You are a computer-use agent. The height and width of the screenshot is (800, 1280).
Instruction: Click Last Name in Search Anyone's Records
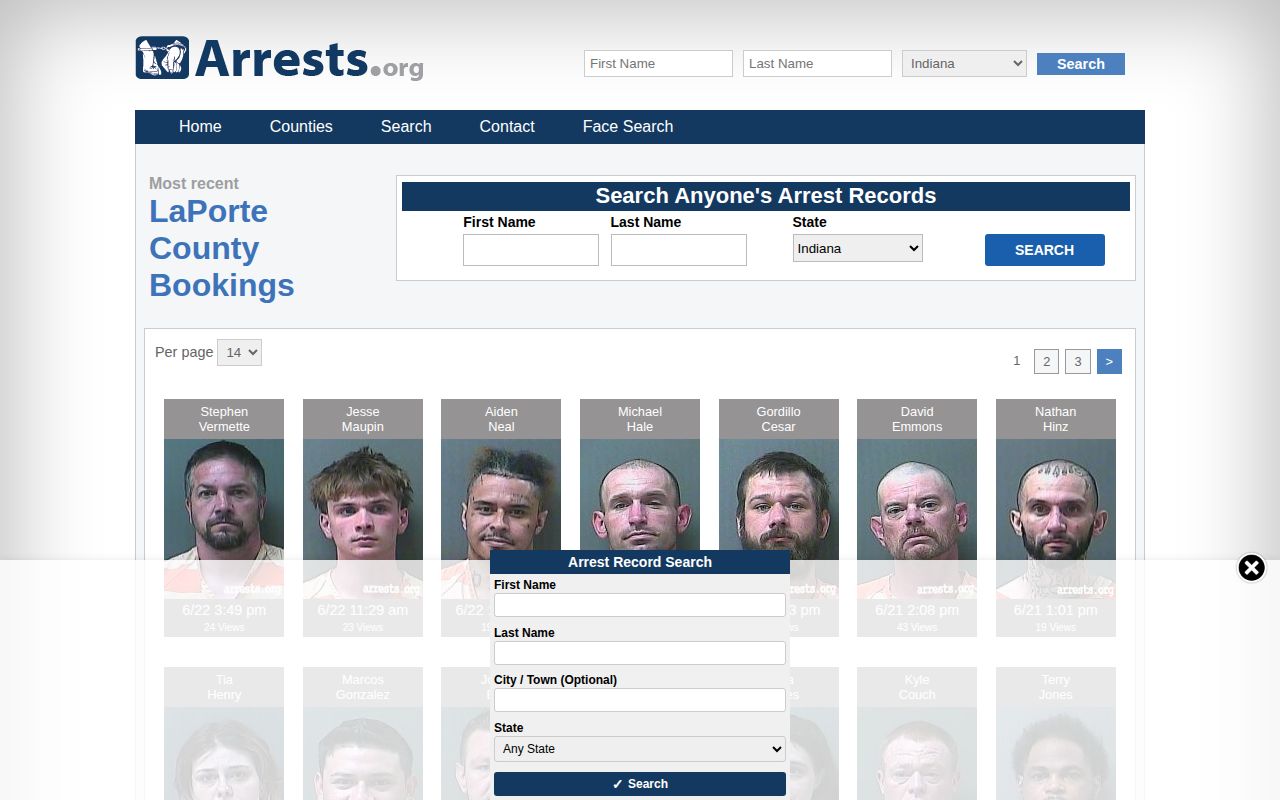click(679, 250)
